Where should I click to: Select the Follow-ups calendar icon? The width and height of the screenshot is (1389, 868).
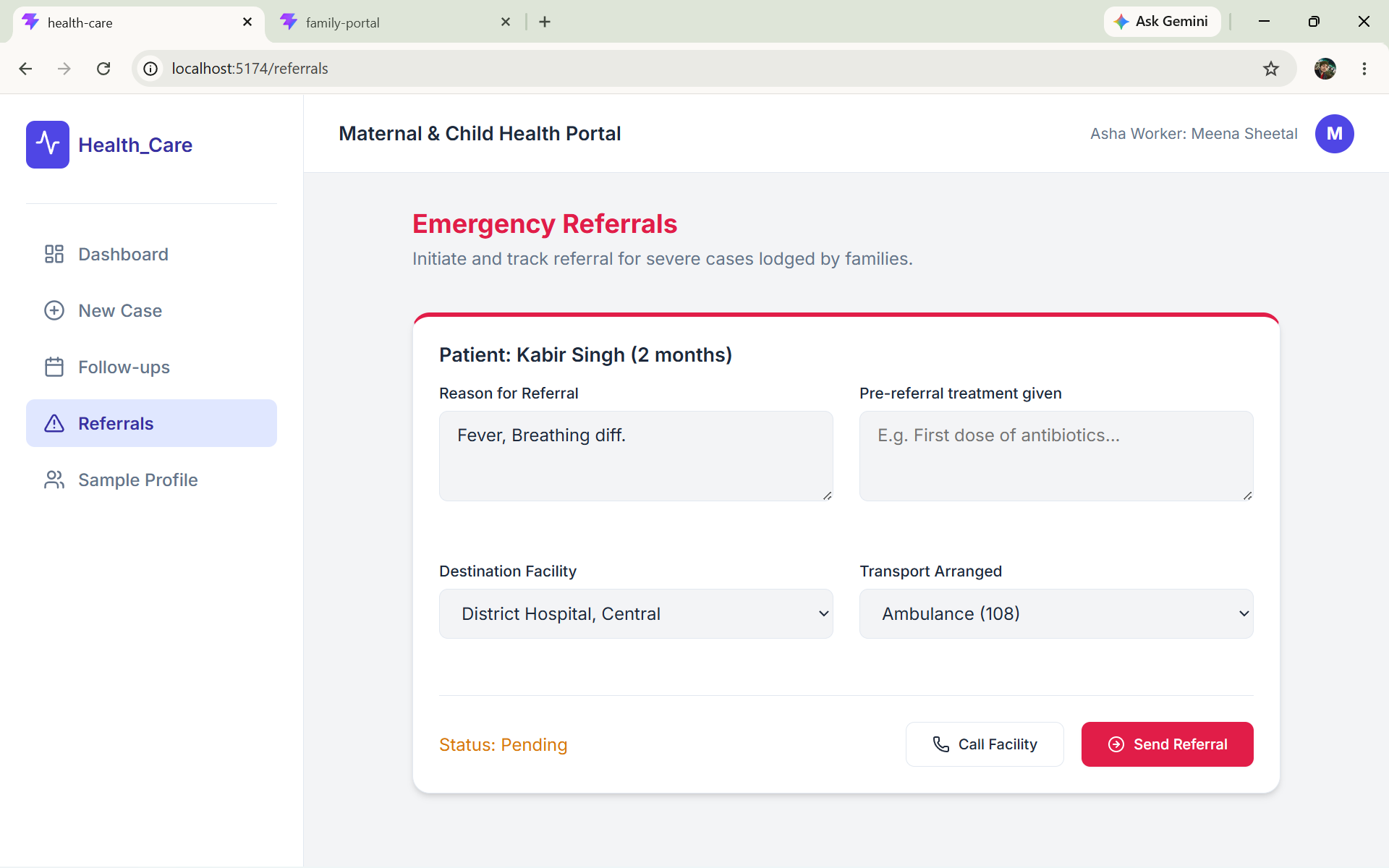pyautogui.click(x=54, y=367)
